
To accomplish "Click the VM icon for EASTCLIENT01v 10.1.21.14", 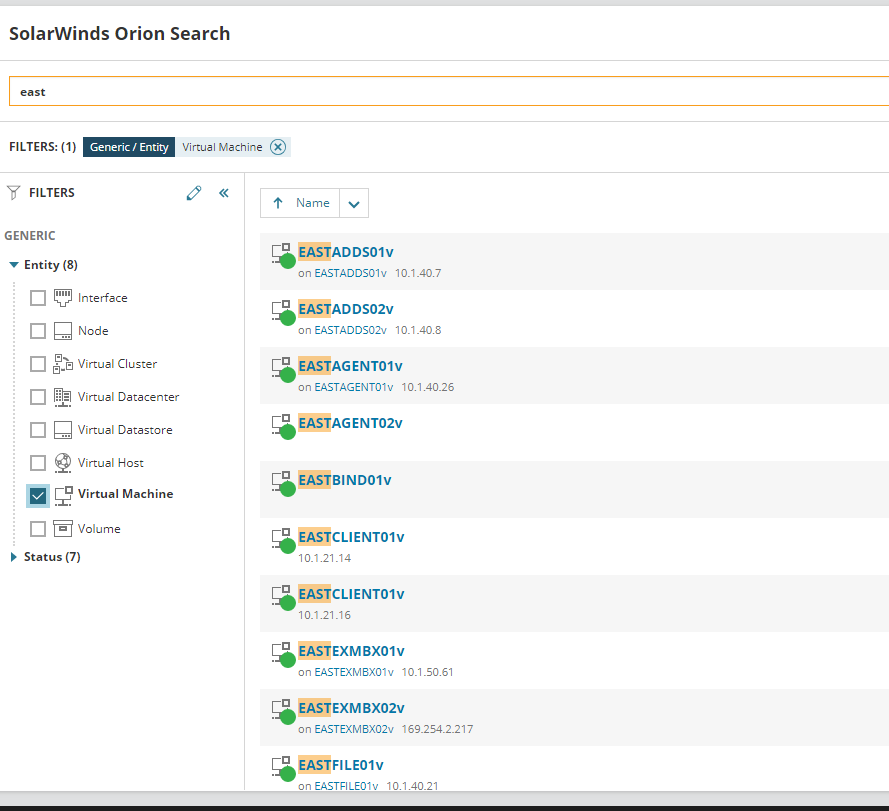I will [283, 541].
